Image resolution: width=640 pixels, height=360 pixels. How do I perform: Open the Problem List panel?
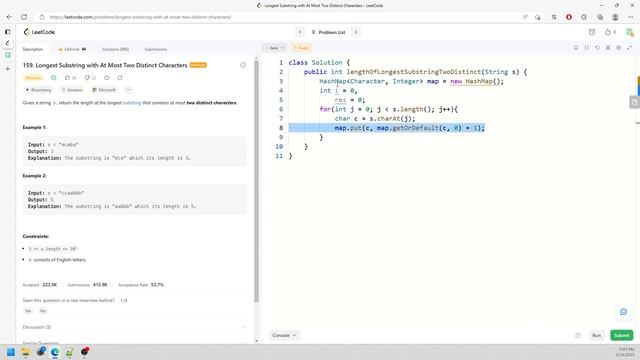pos(329,32)
